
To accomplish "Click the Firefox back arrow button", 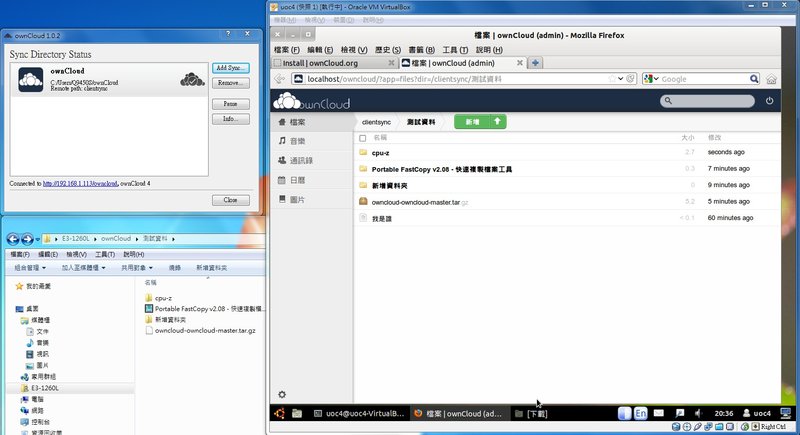I will (280, 79).
